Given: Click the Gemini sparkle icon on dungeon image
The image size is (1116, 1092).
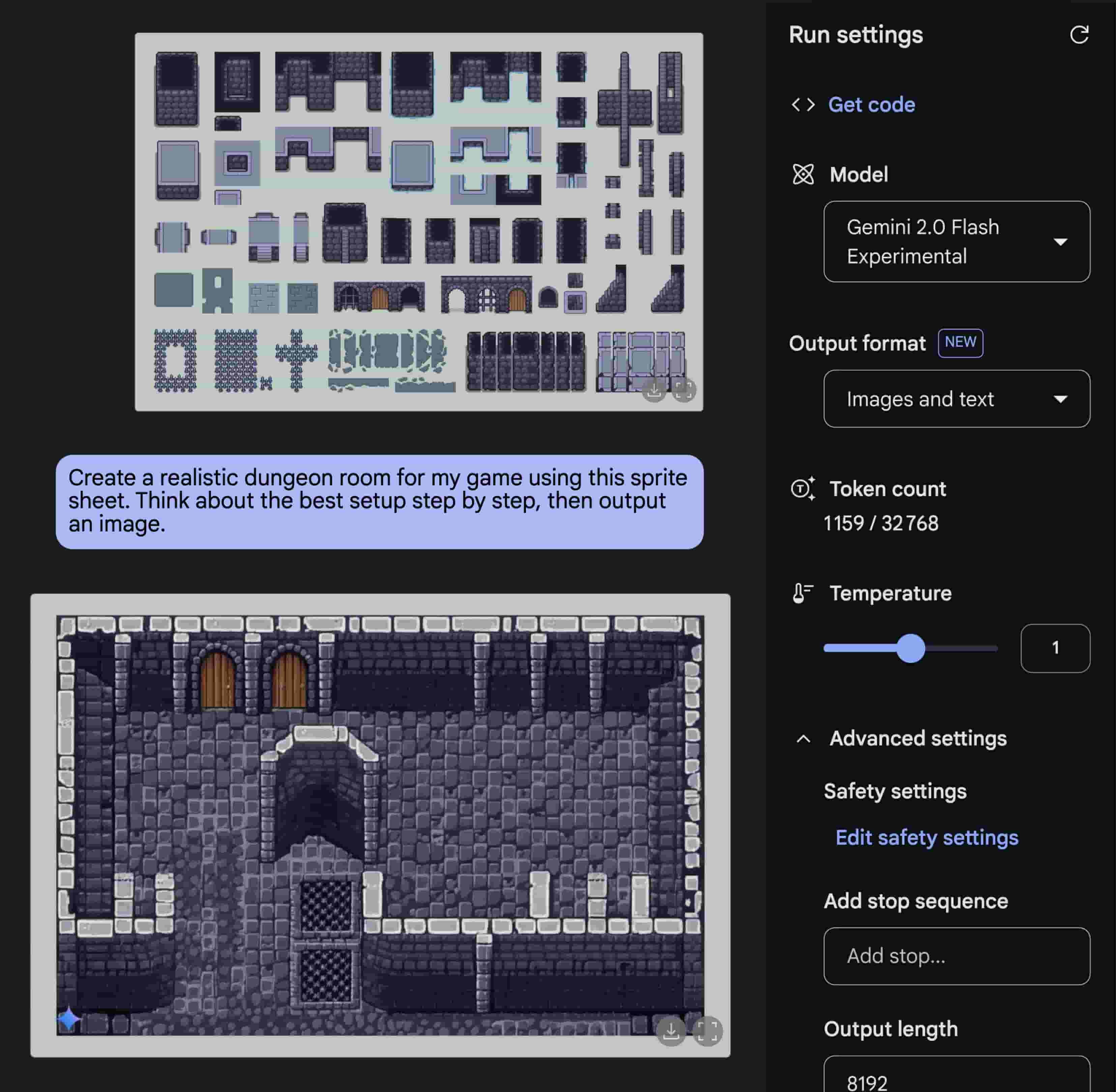Looking at the screenshot, I should 69,1019.
